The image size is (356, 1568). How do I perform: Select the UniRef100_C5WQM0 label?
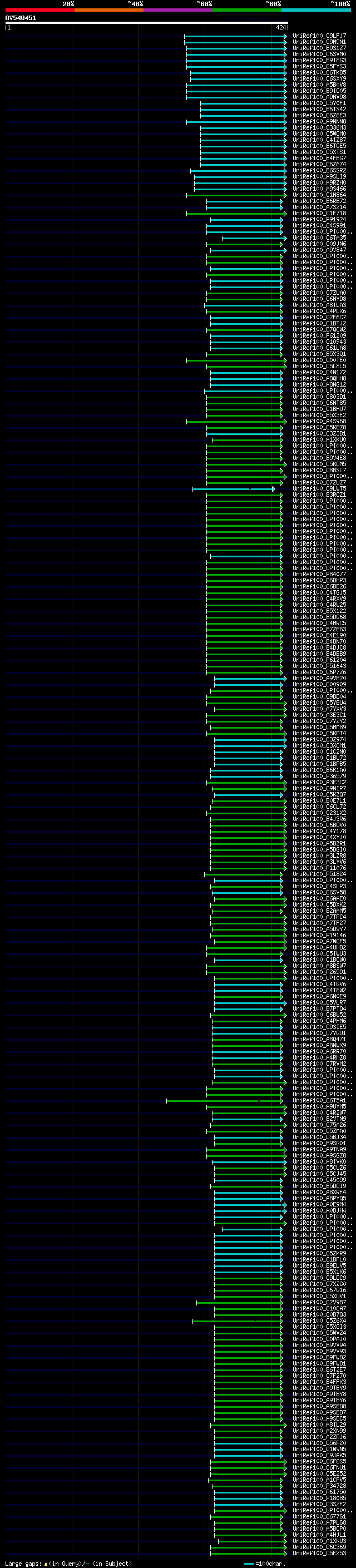[x=319, y=133]
